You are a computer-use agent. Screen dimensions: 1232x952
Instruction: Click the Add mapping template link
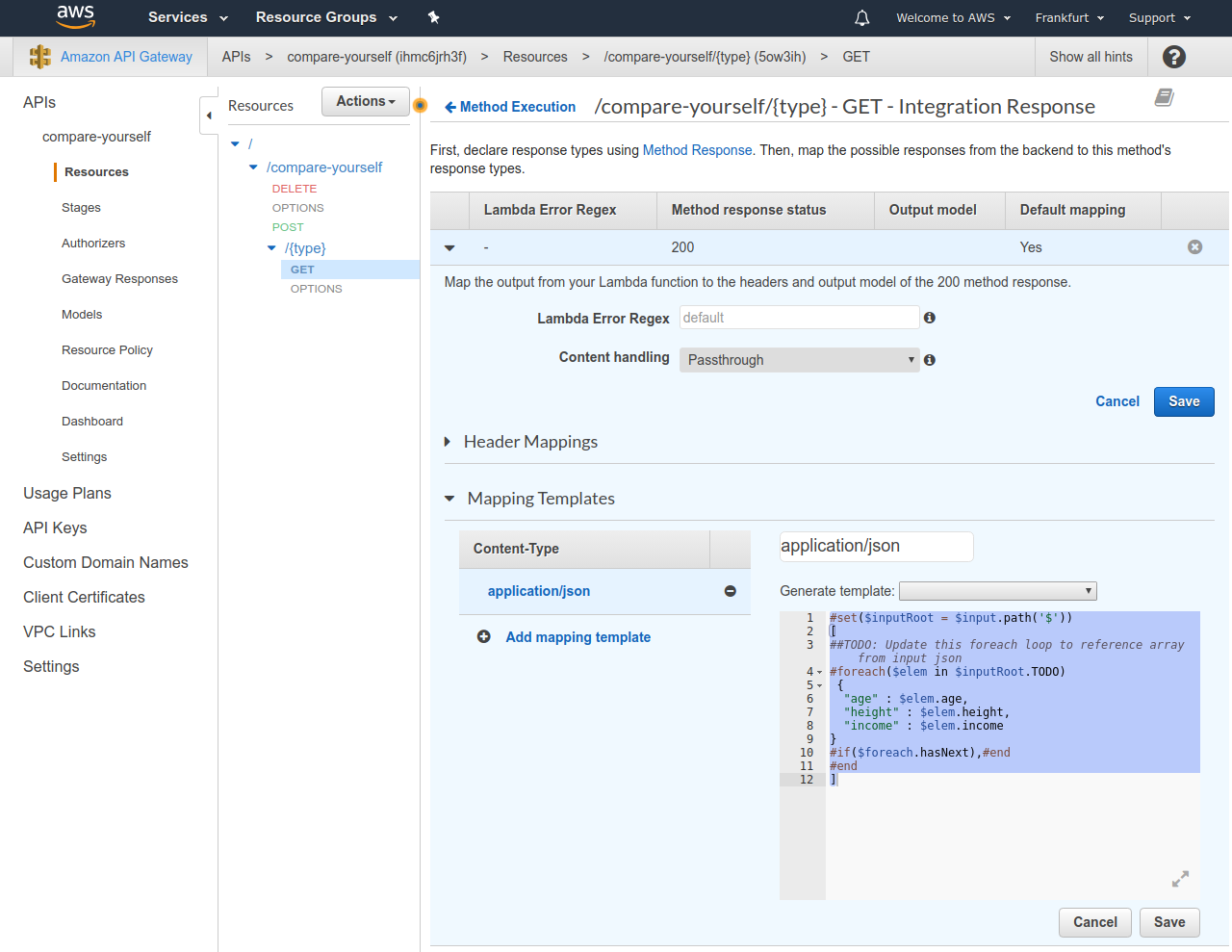click(x=578, y=637)
